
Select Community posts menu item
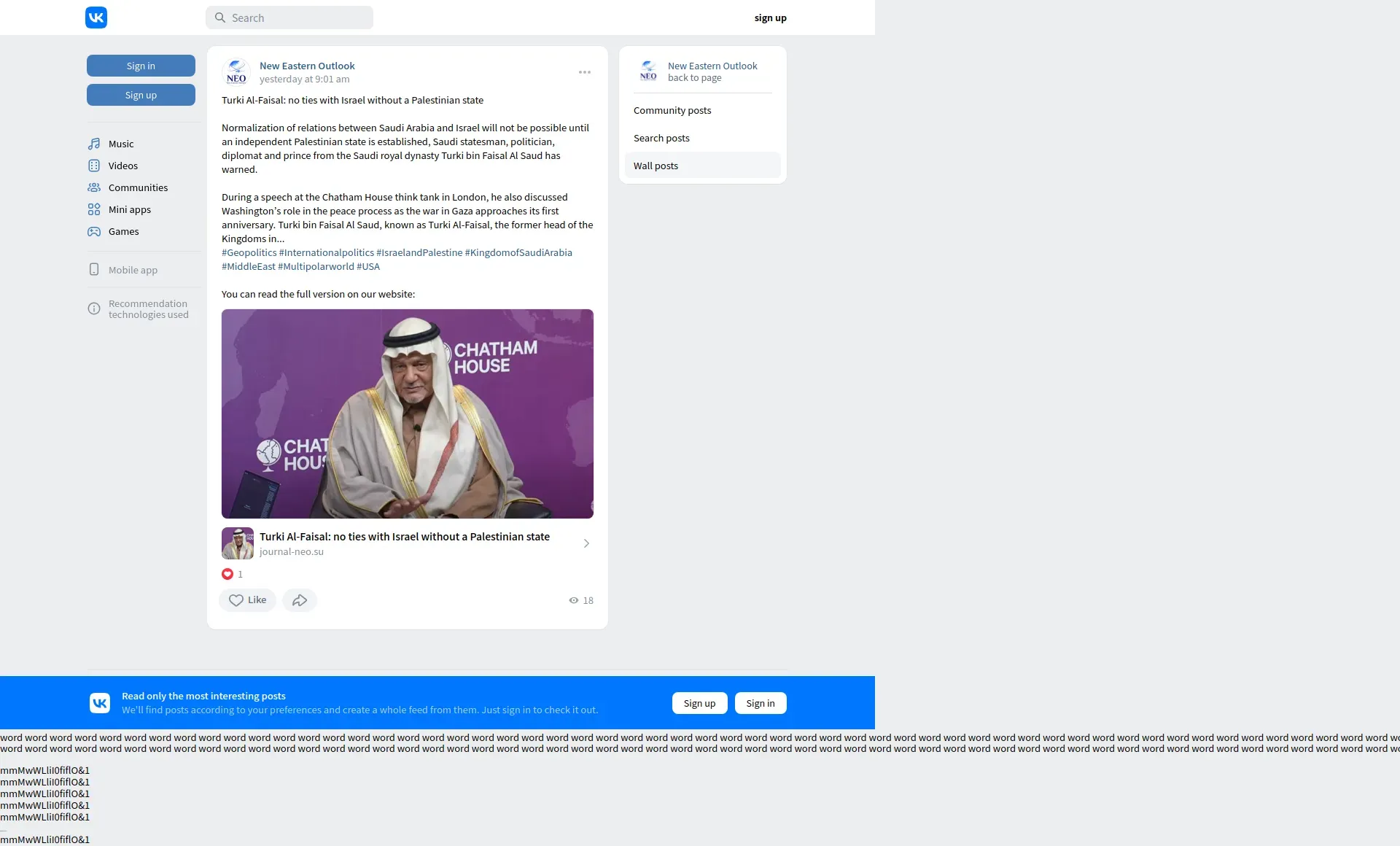tap(672, 111)
